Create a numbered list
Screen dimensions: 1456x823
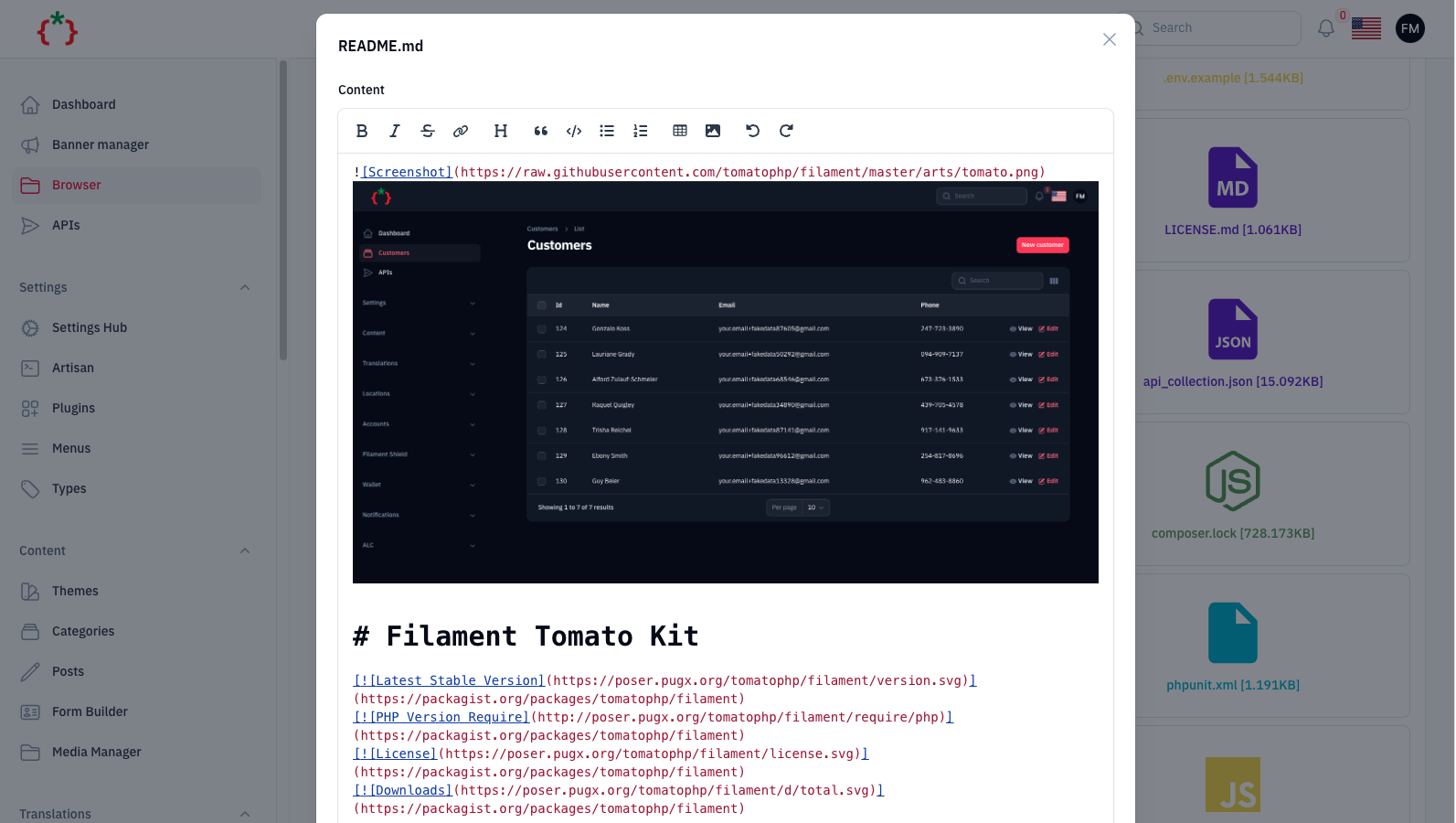click(640, 131)
